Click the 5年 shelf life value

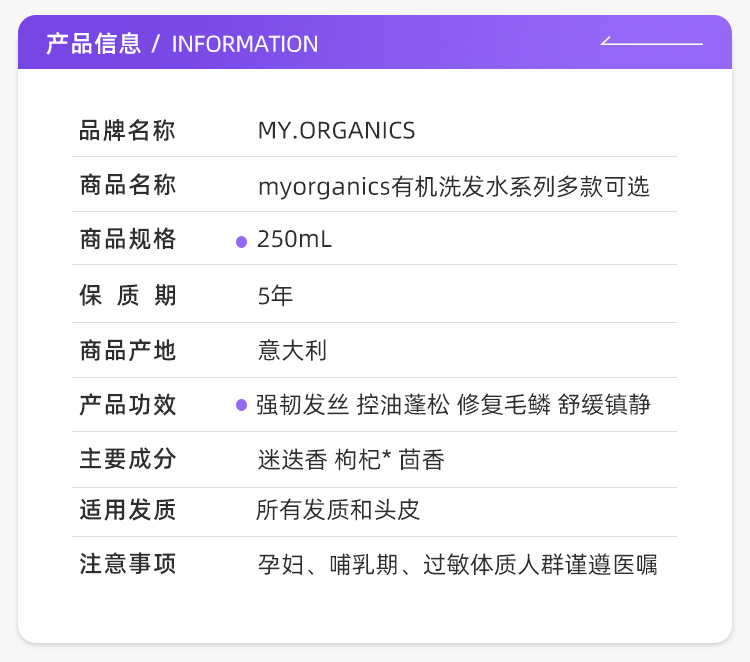(x=275, y=296)
